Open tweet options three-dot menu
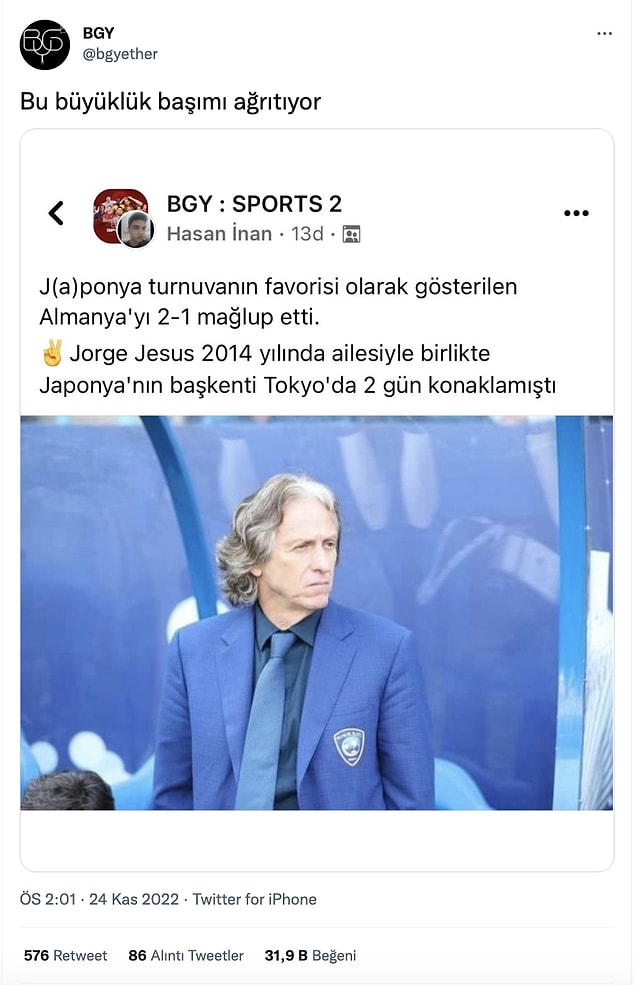This screenshot has width=635, height=985. pyautogui.click(x=604, y=33)
